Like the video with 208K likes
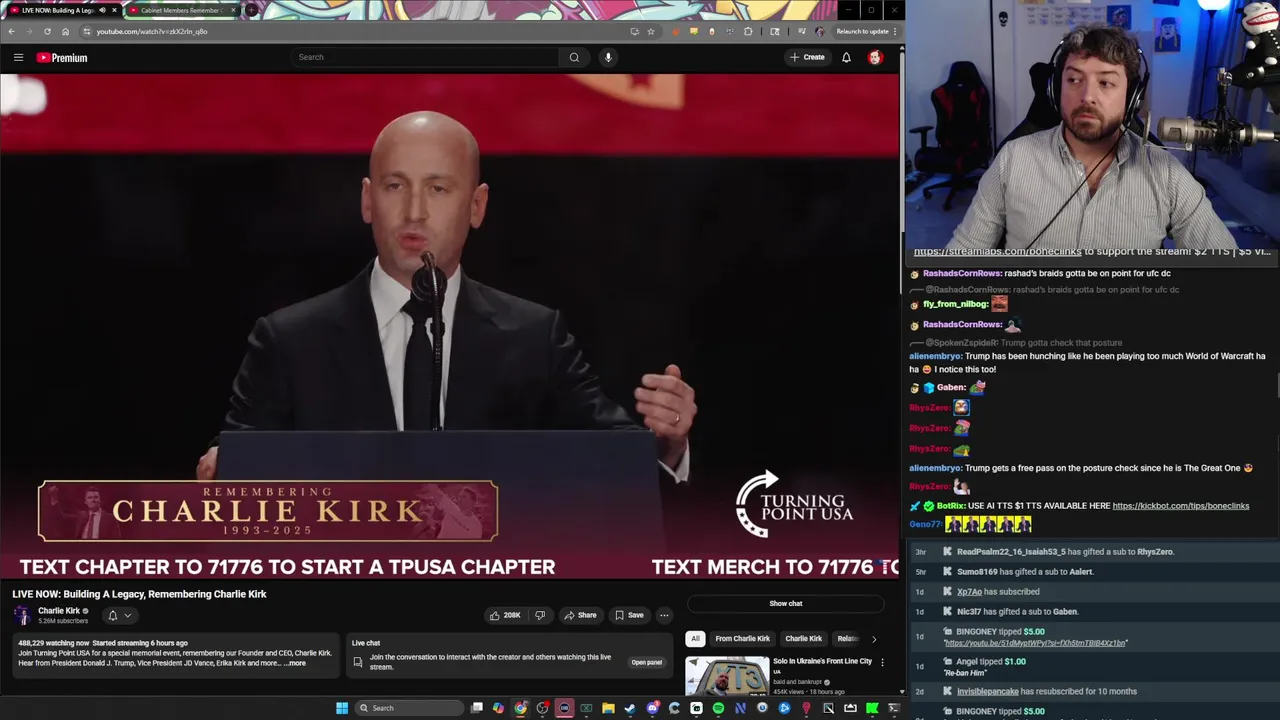The height and width of the screenshot is (720, 1280). 505,615
